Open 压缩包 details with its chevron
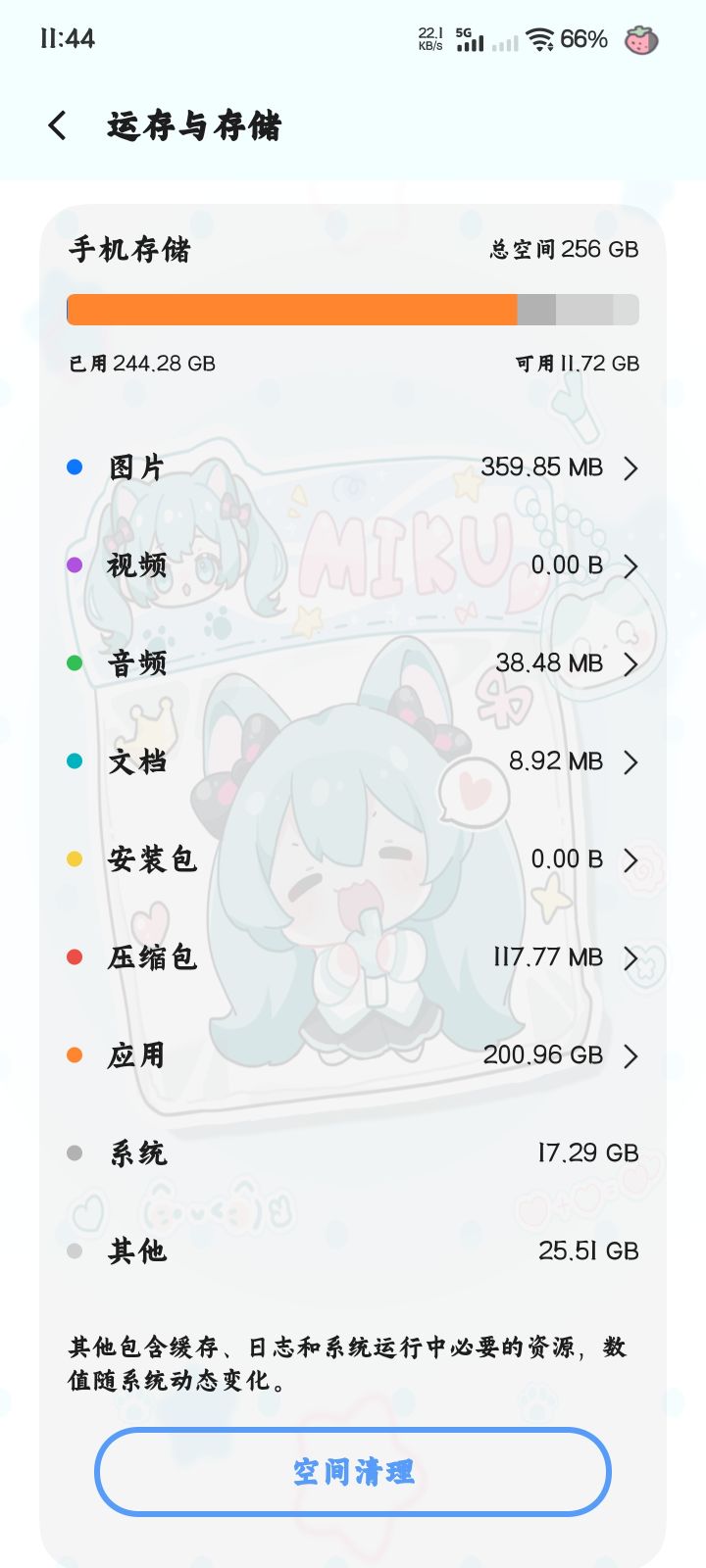This screenshot has width=706, height=1568. (630, 958)
